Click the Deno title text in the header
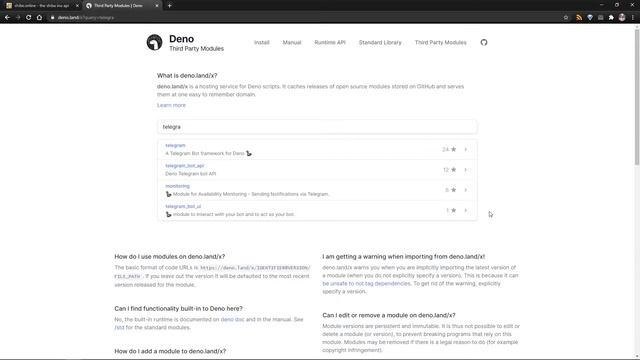The width and height of the screenshot is (640, 360). point(182,39)
